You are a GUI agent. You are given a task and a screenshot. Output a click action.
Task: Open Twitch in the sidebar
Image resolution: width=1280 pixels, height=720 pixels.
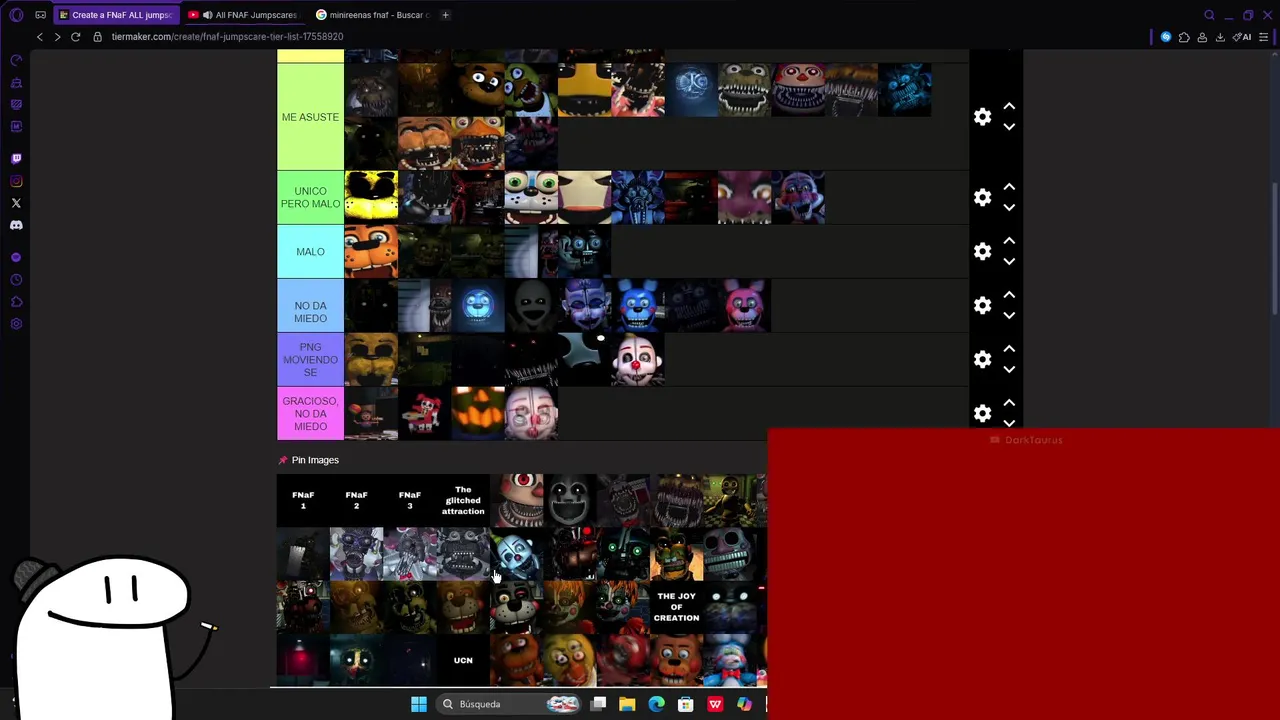coord(16,159)
